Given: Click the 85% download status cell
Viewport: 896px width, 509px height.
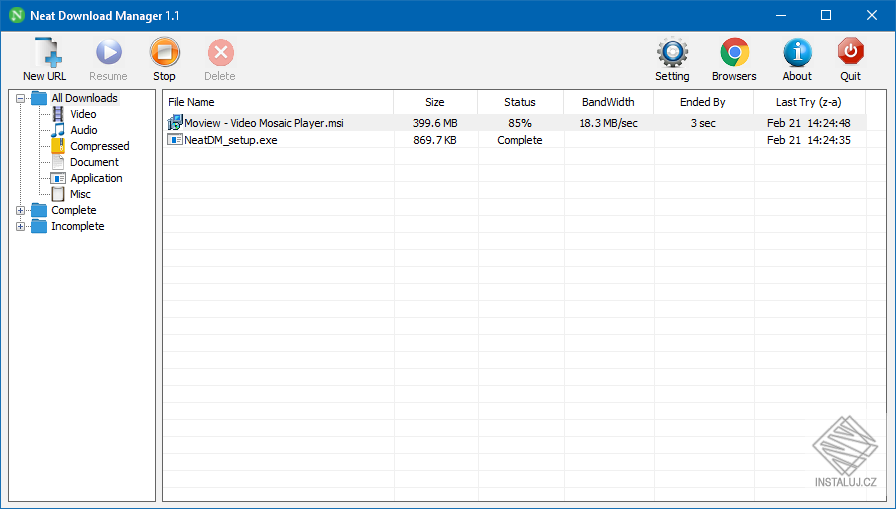Looking at the screenshot, I should [520, 123].
